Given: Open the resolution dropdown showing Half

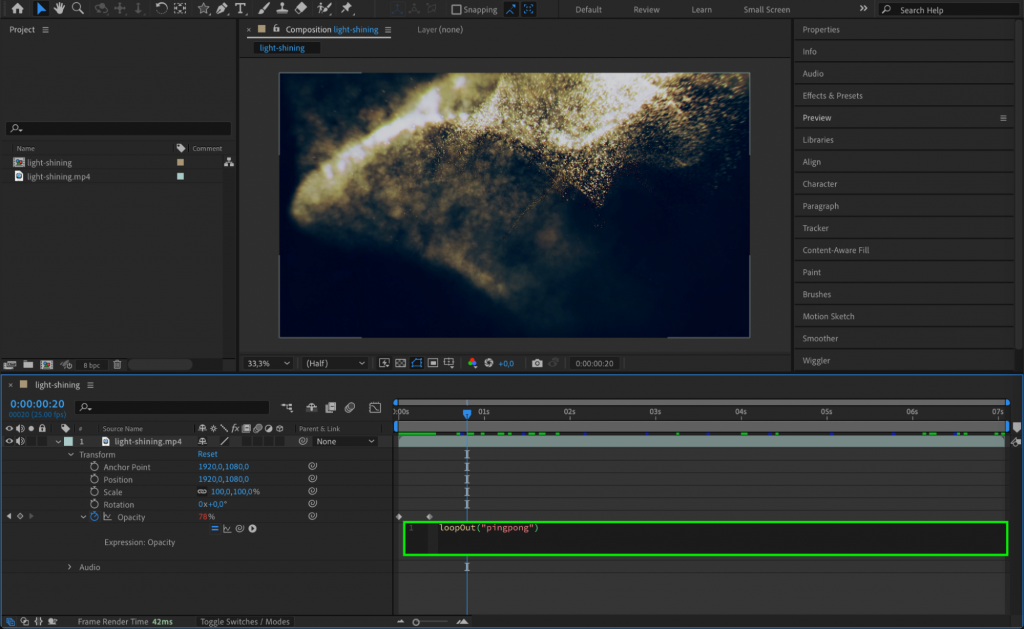Looking at the screenshot, I should 334,363.
